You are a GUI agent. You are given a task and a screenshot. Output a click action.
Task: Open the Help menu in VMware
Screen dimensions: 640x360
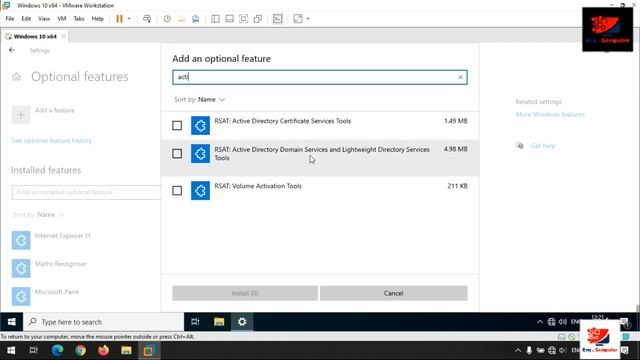click(x=98, y=19)
